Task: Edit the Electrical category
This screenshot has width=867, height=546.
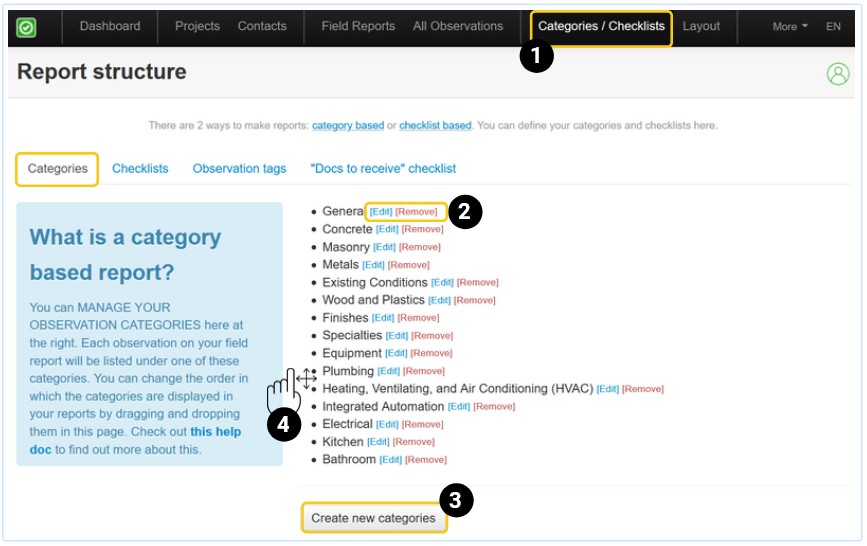Action: (x=387, y=424)
